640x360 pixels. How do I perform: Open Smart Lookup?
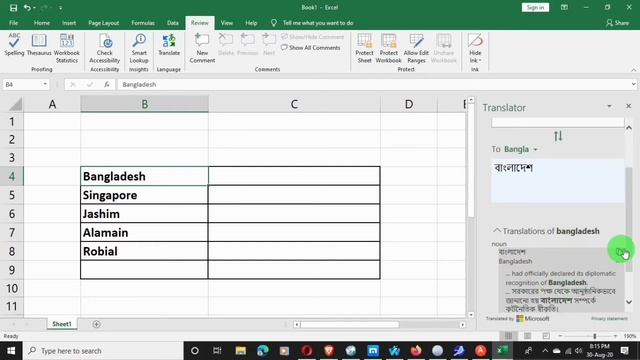point(139,48)
